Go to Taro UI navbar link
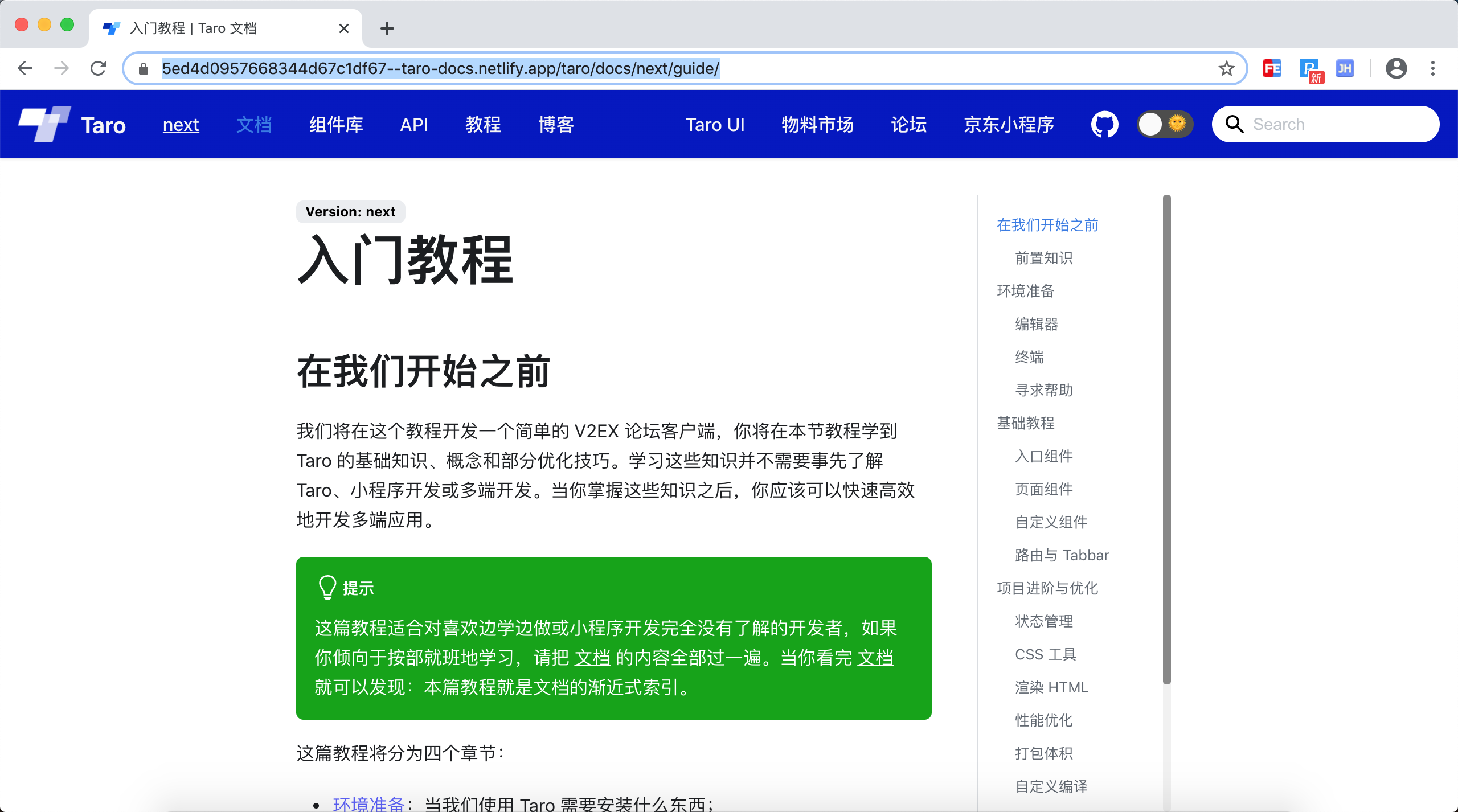Screen dimensions: 1458x812 tap(715, 124)
